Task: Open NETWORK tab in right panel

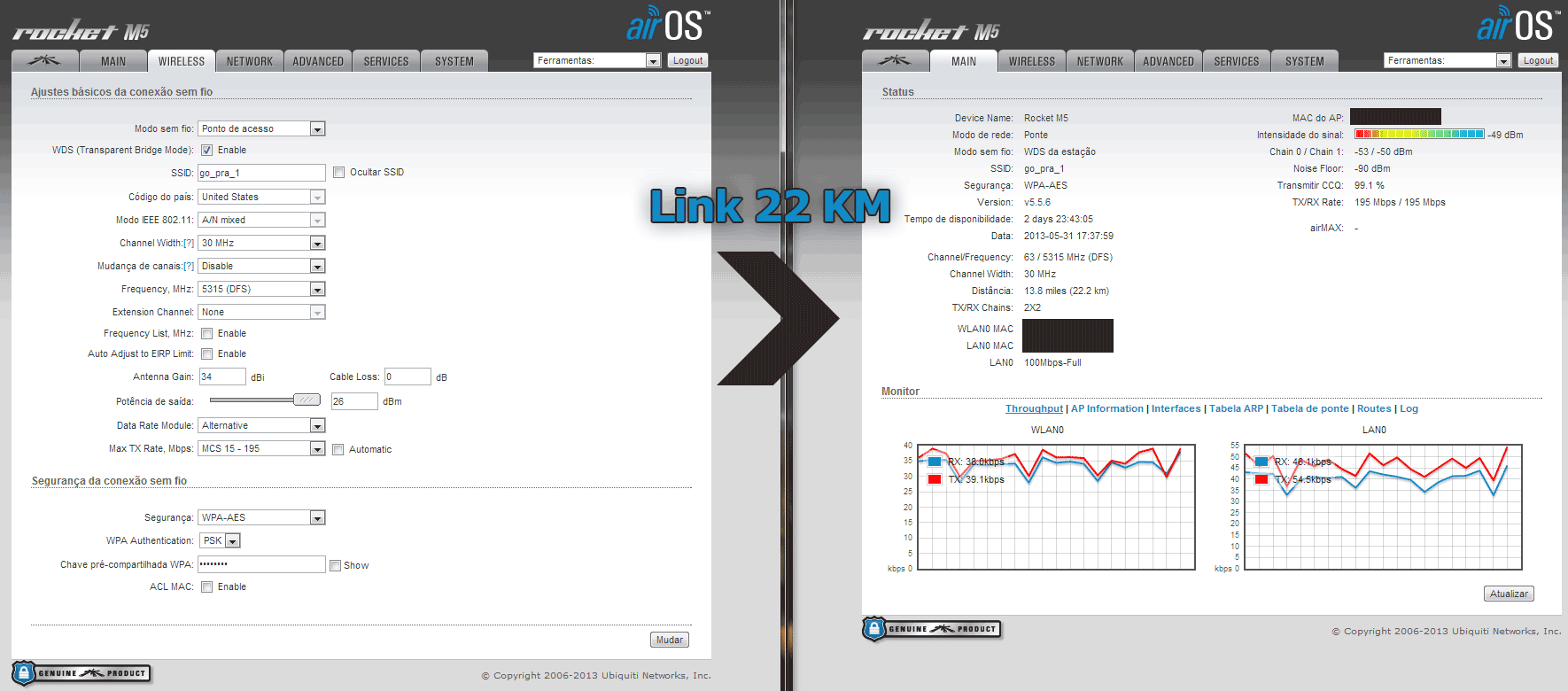Action: pyautogui.click(x=1100, y=61)
